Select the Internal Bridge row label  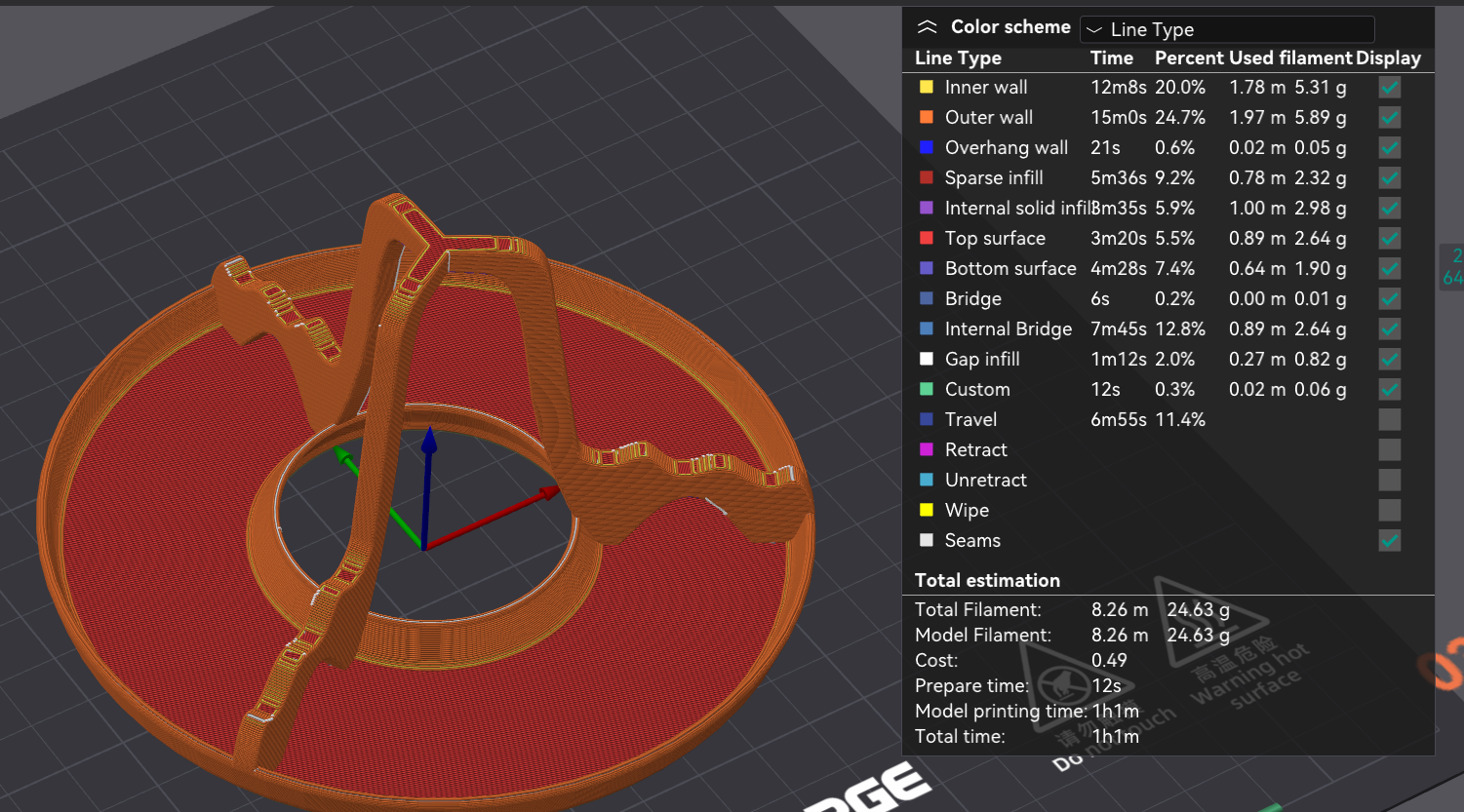(x=1009, y=329)
